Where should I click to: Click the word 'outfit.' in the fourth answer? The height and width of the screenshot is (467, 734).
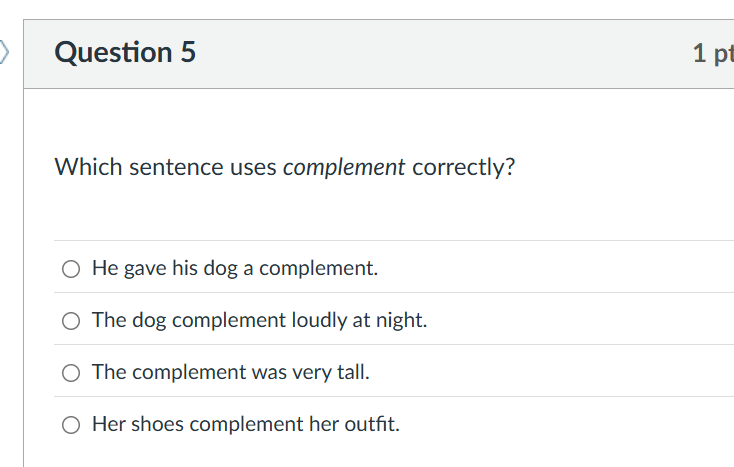(370, 425)
